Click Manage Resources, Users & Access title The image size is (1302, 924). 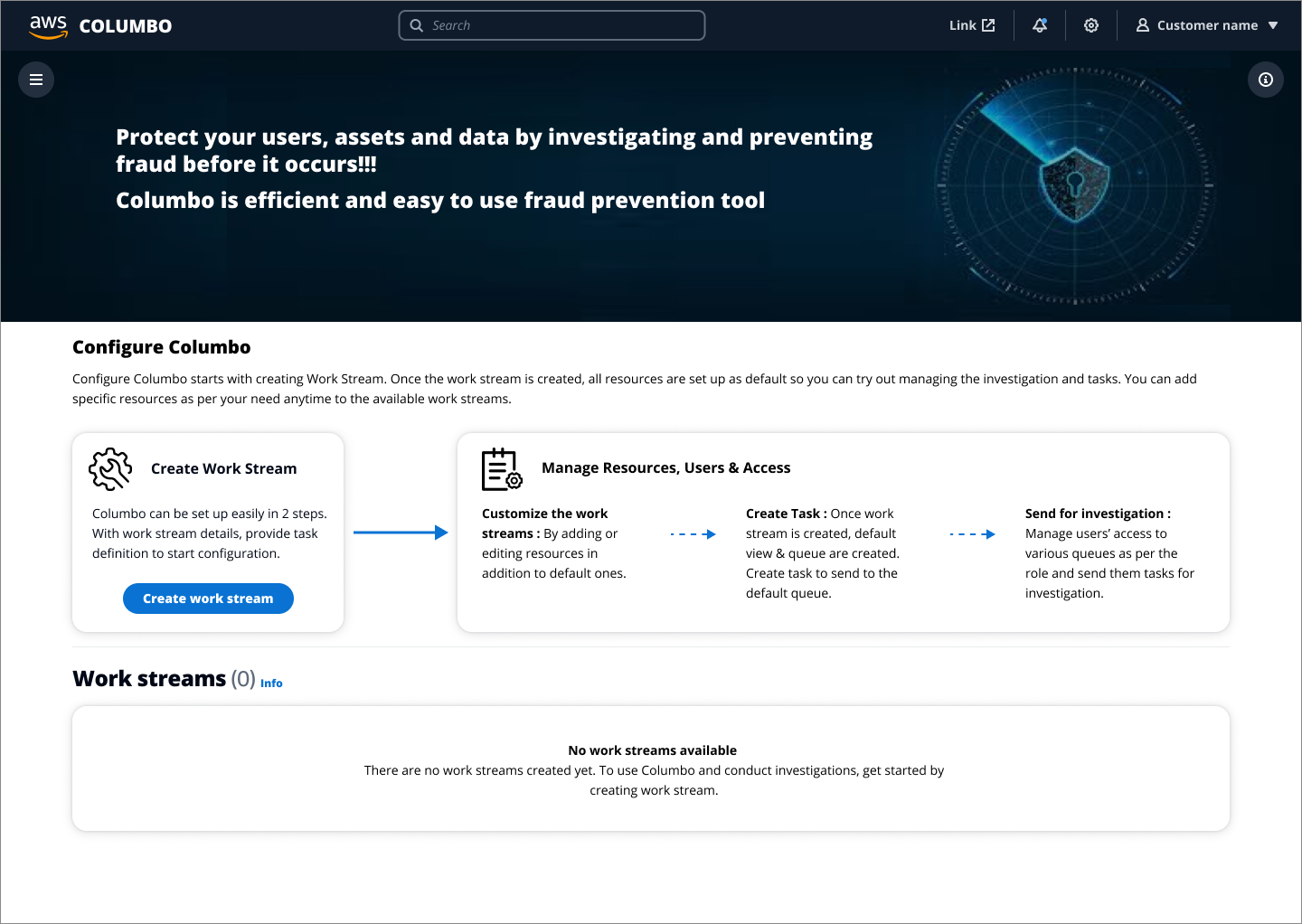[x=666, y=467]
